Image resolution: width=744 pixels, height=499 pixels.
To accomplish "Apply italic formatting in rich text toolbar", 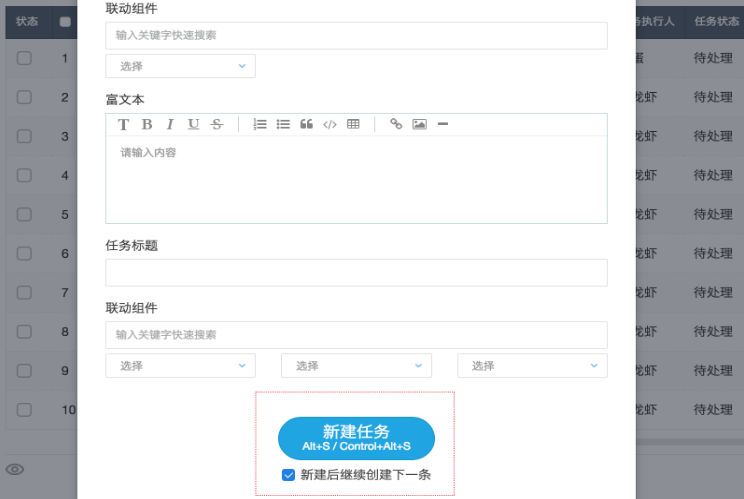I will click(170, 124).
